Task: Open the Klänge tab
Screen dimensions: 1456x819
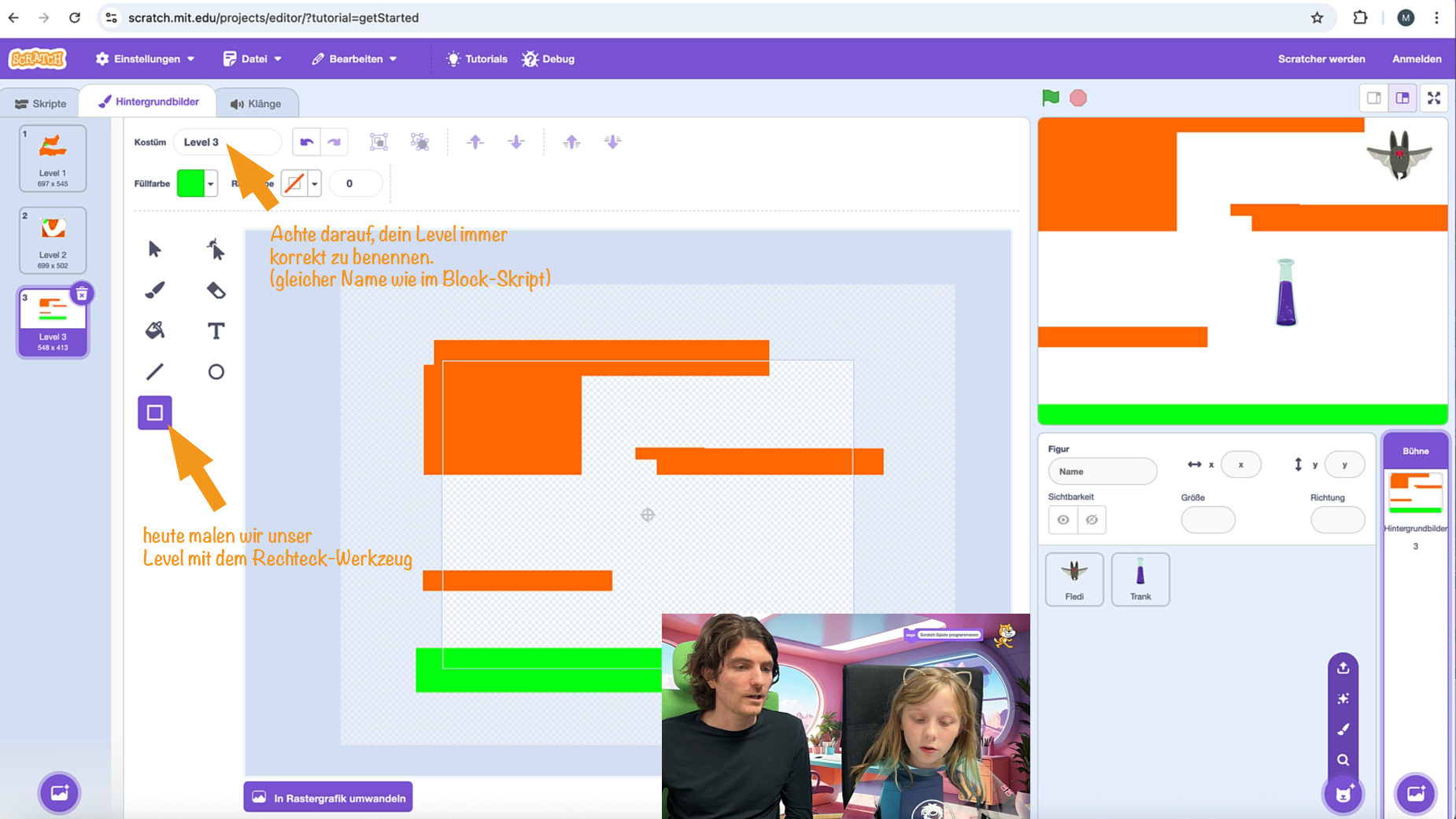Action: [x=256, y=103]
